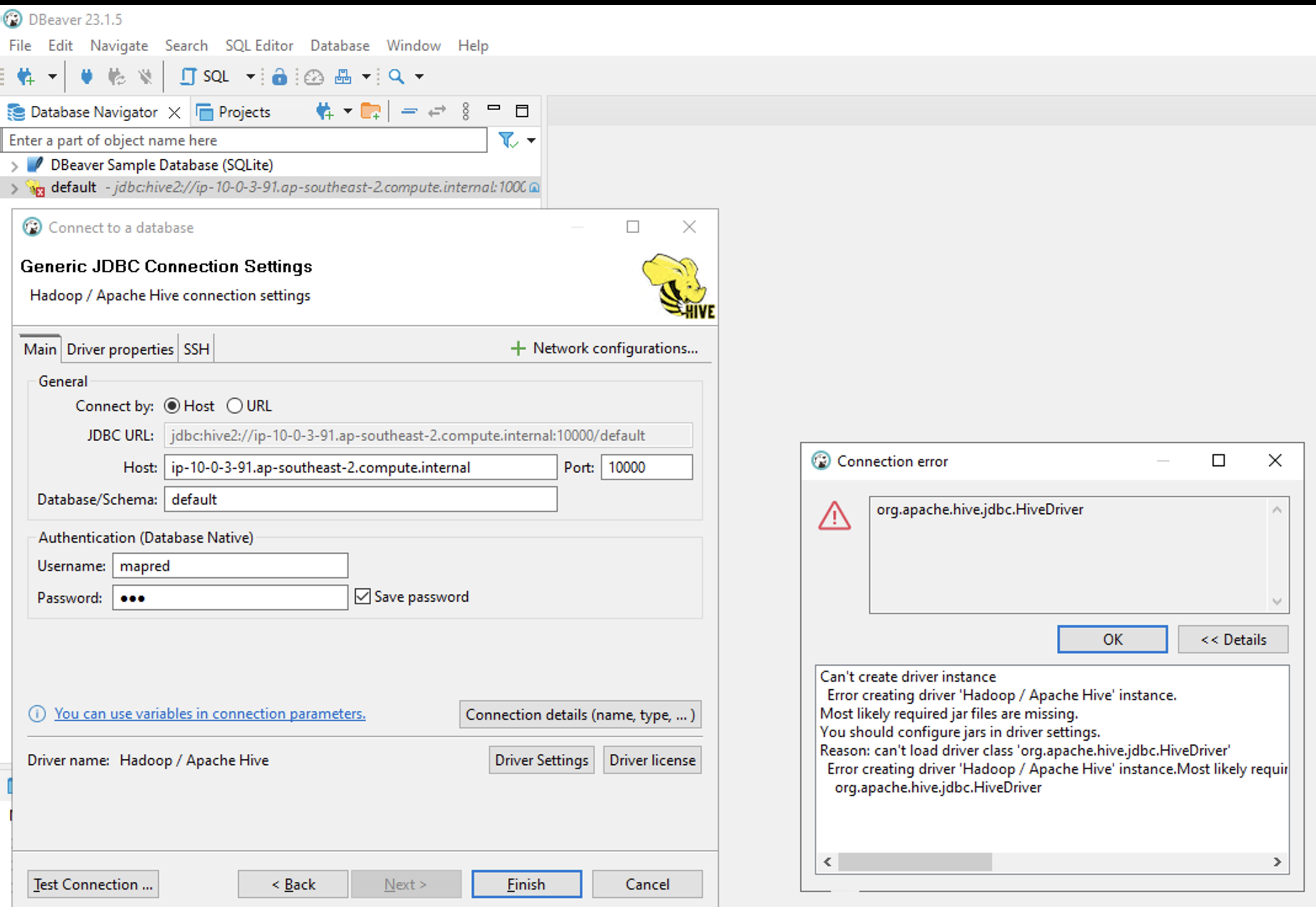1316x907 pixels.
Task: Open the variables in connection parameters link
Action: 209,714
